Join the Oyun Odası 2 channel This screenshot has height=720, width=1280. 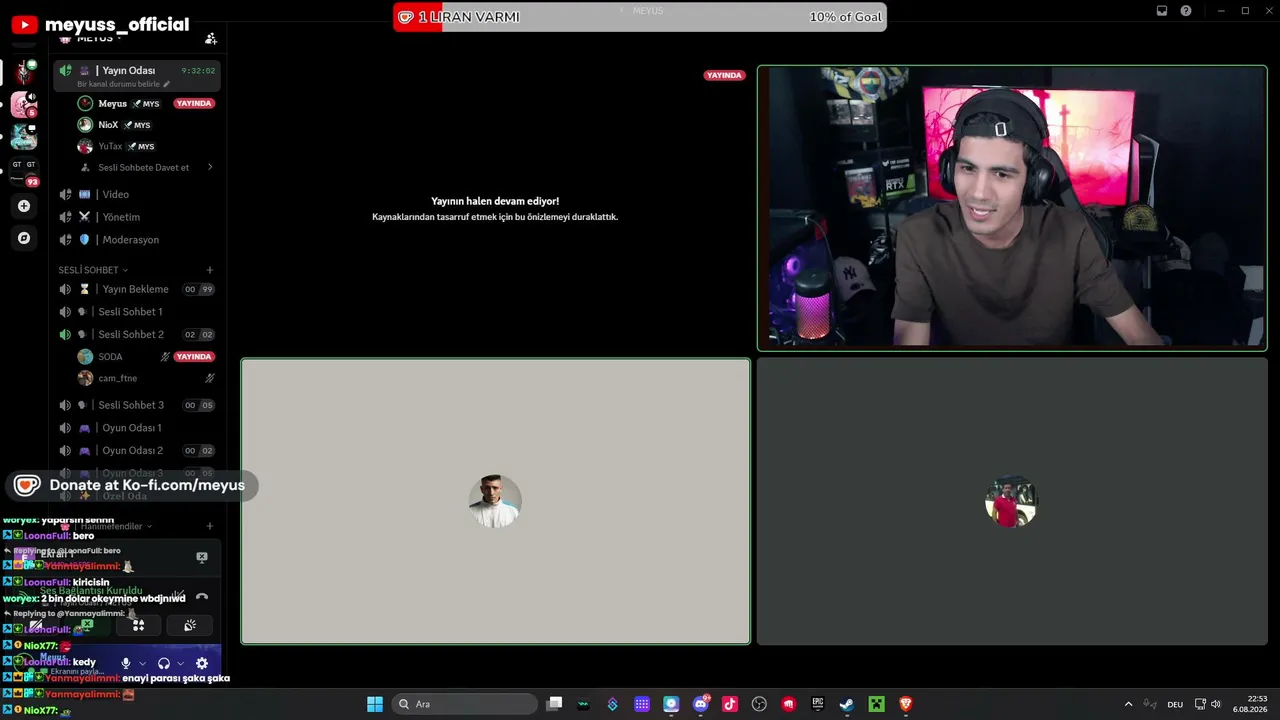click(137, 451)
